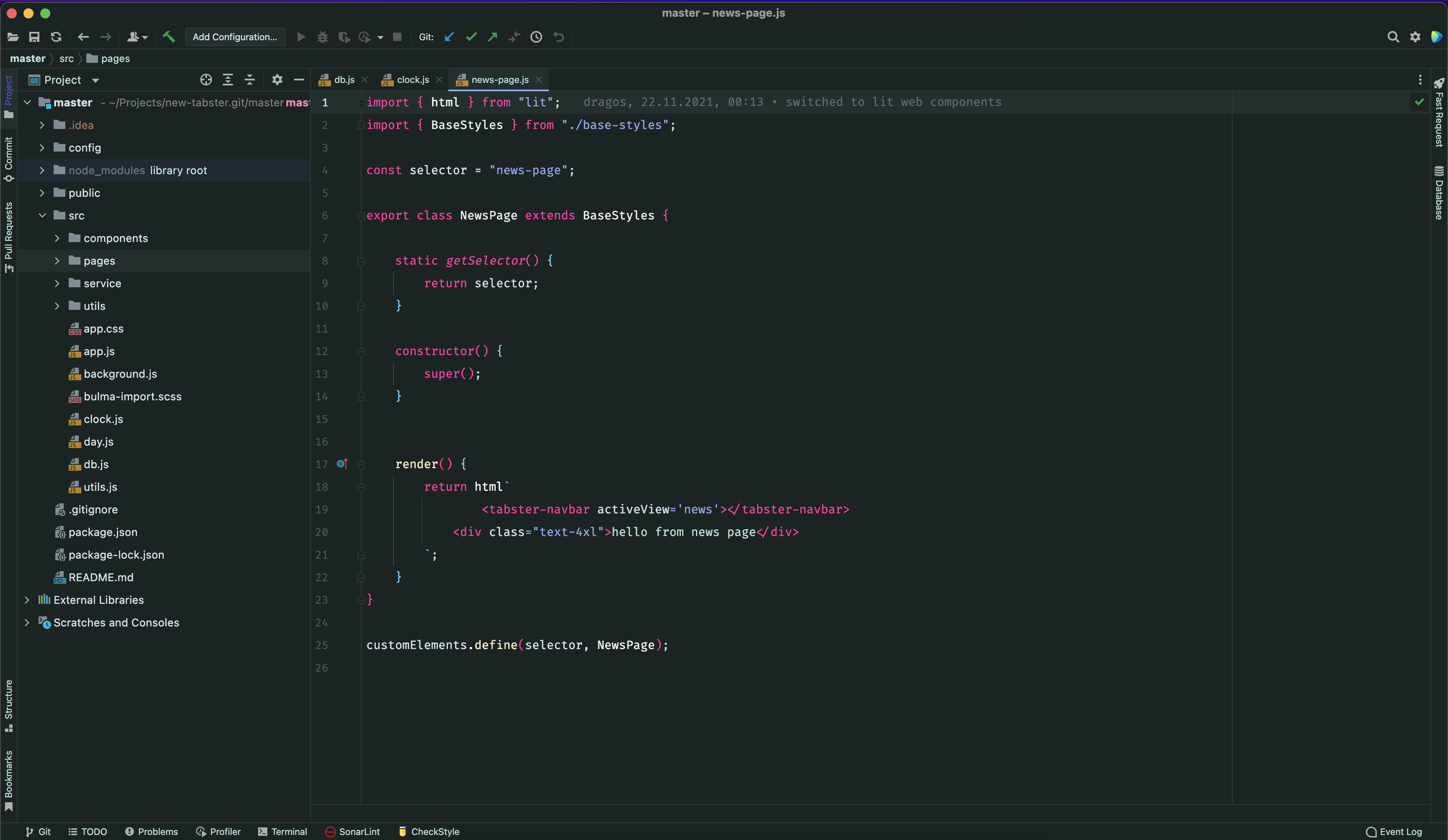
Task: Commit changes via the green checkmark icon
Action: click(x=471, y=37)
